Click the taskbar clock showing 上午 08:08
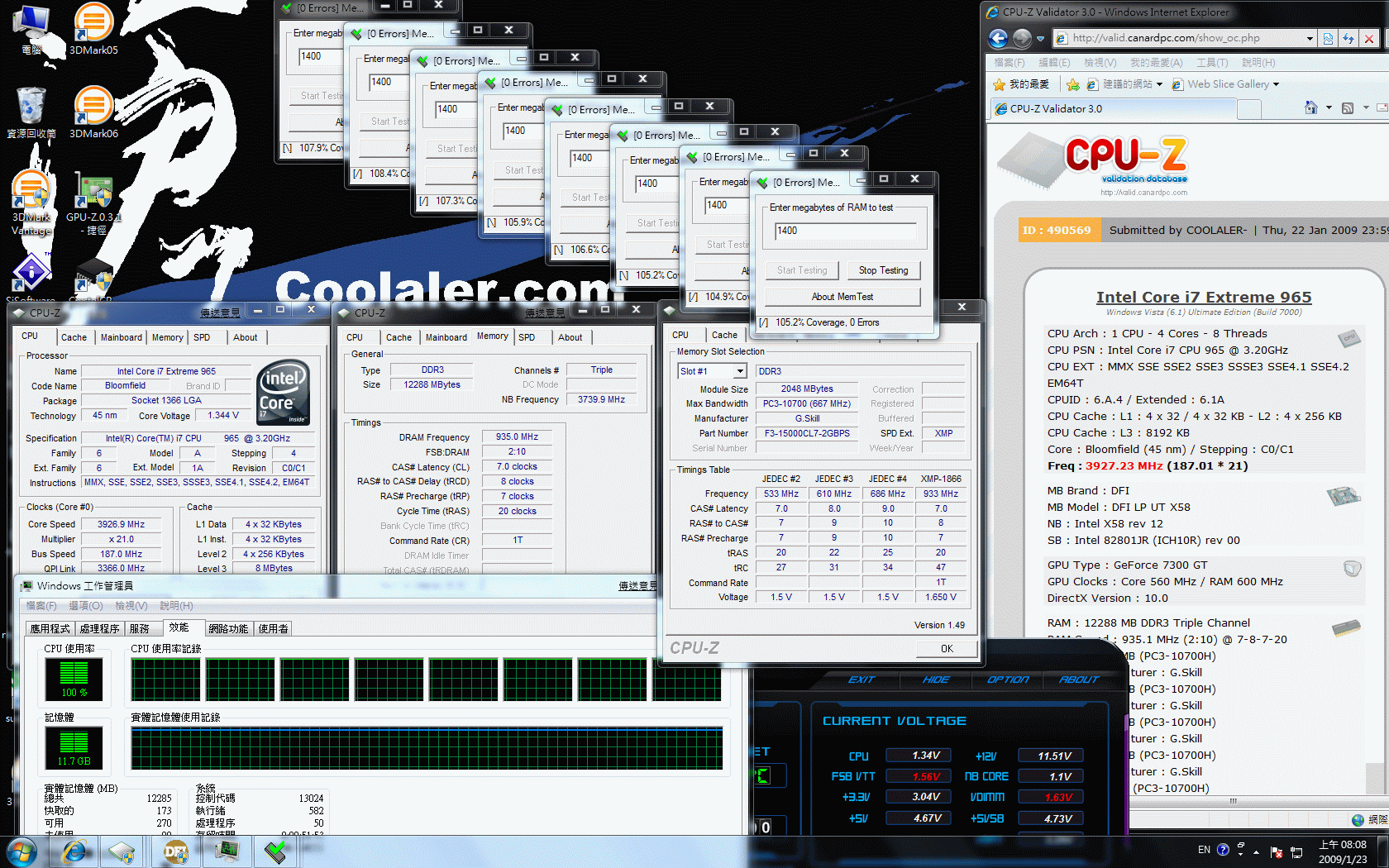1389x868 pixels. point(1343,852)
